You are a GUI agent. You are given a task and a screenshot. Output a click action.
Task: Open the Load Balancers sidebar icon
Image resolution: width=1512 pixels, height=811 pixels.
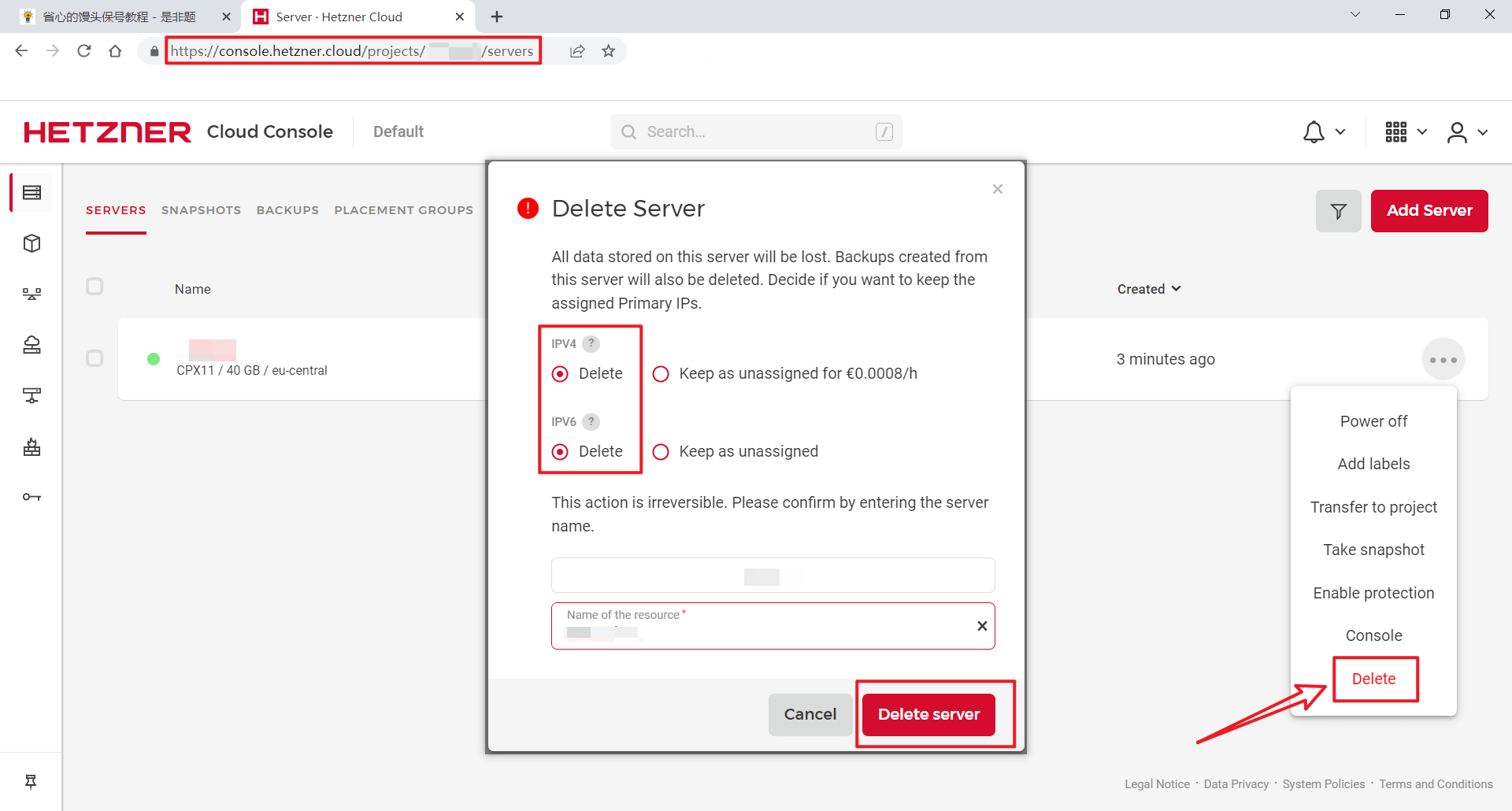coord(32,294)
